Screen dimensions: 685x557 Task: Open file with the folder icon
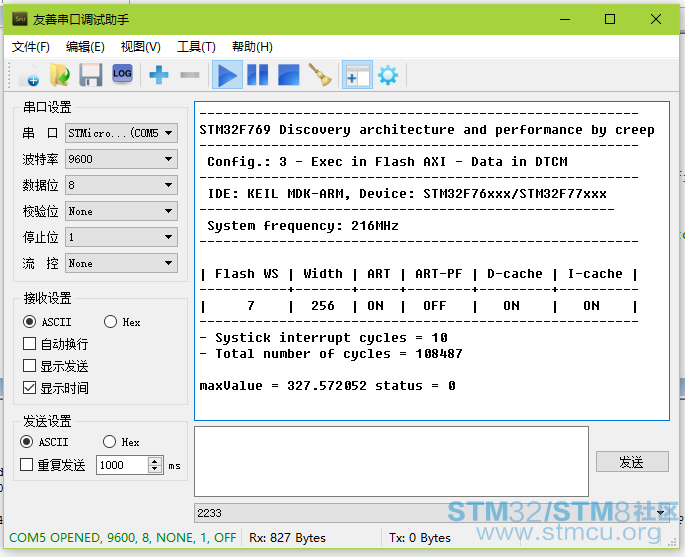pyautogui.click(x=59, y=75)
